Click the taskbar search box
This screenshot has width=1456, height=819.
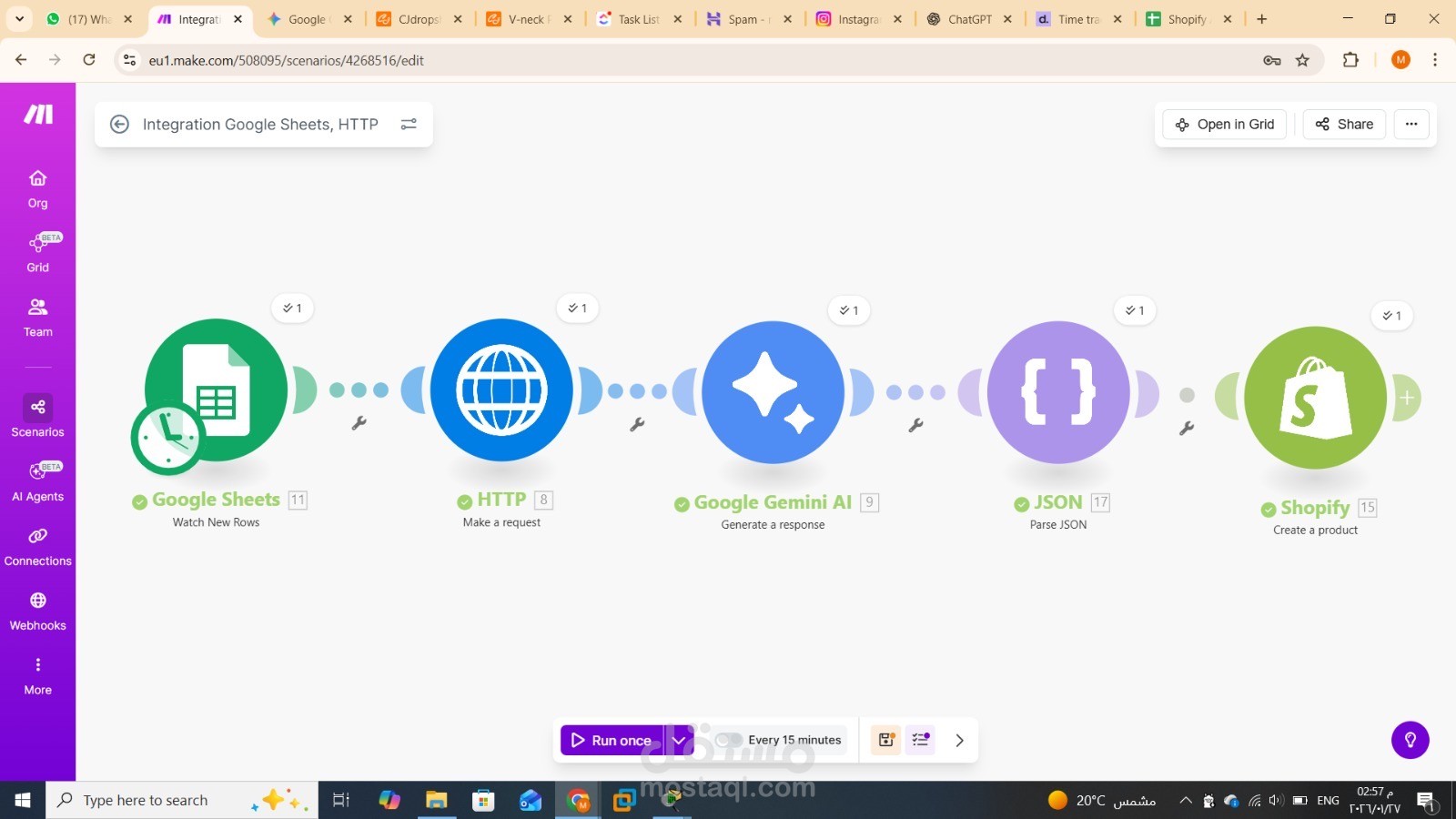tap(182, 800)
